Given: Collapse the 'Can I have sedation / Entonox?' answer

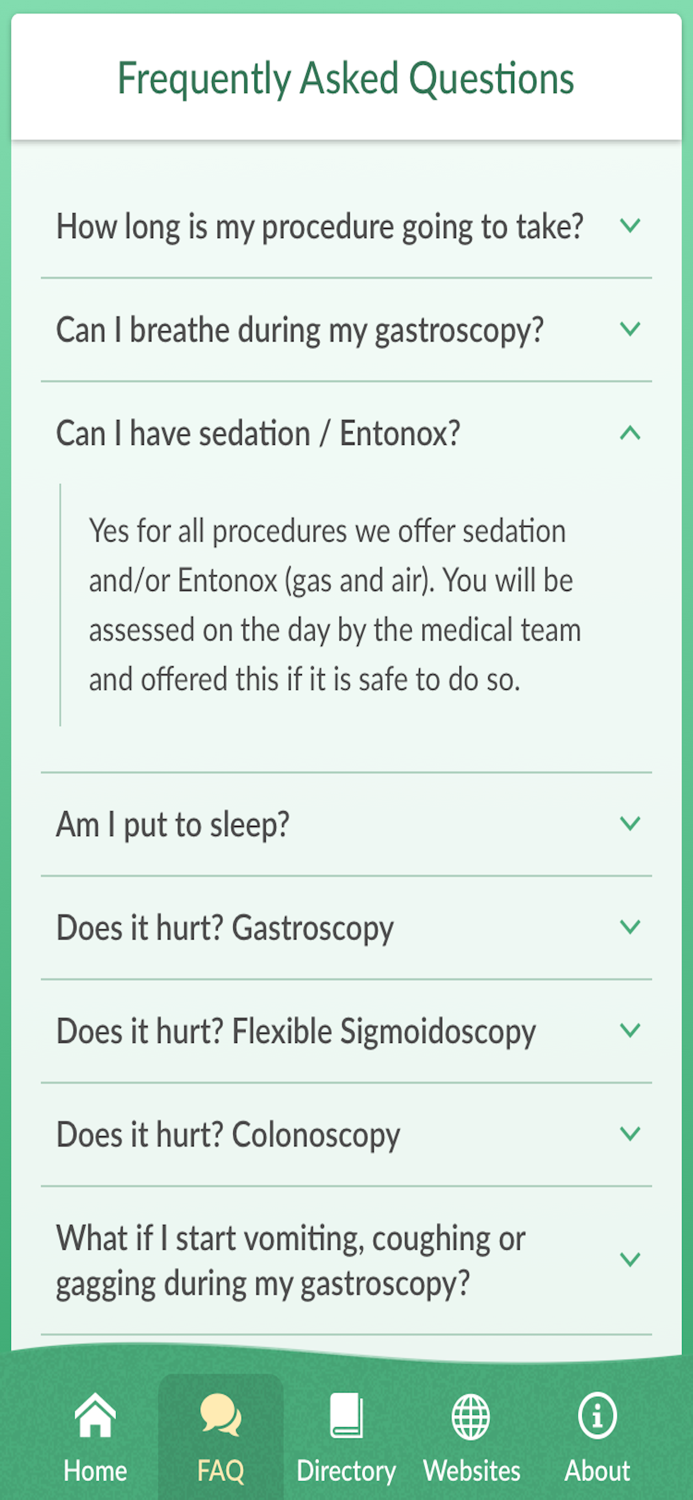Looking at the screenshot, I should point(630,433).
